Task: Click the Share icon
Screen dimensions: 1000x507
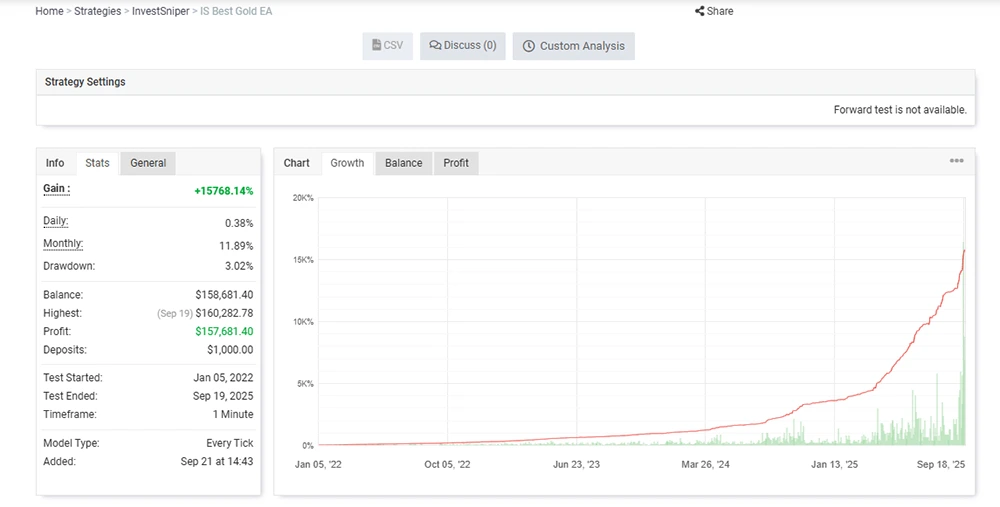Action: pos(700,11)
